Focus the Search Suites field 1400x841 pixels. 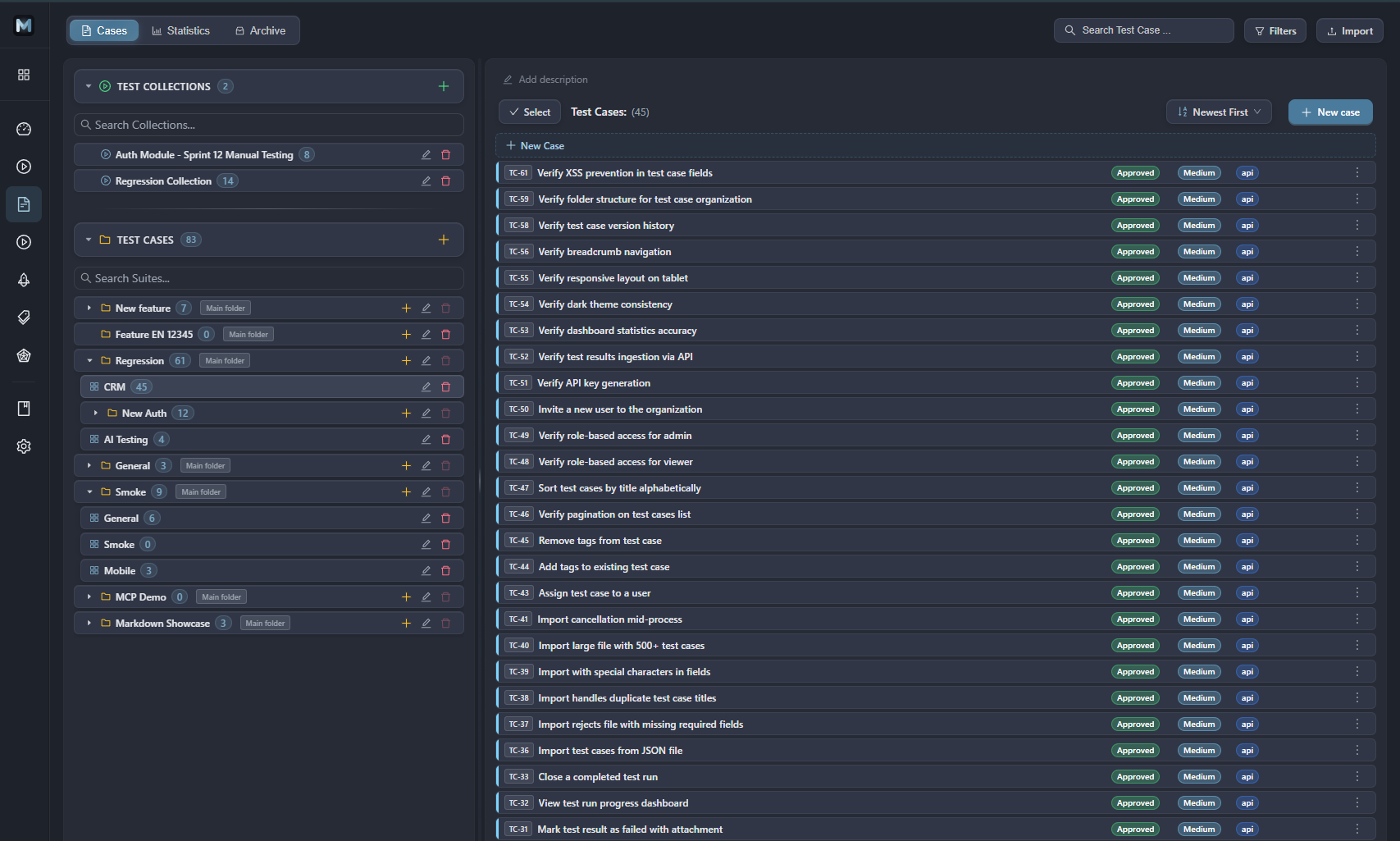click(269, 278)
